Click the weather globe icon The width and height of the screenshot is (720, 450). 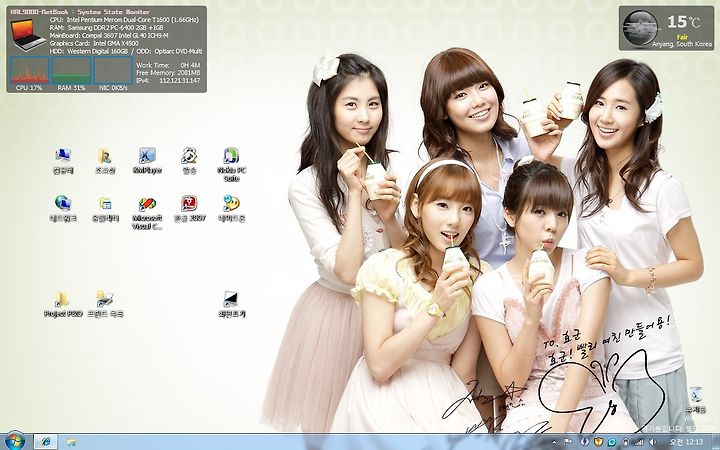pyautogui.click(x=641, y=27)
